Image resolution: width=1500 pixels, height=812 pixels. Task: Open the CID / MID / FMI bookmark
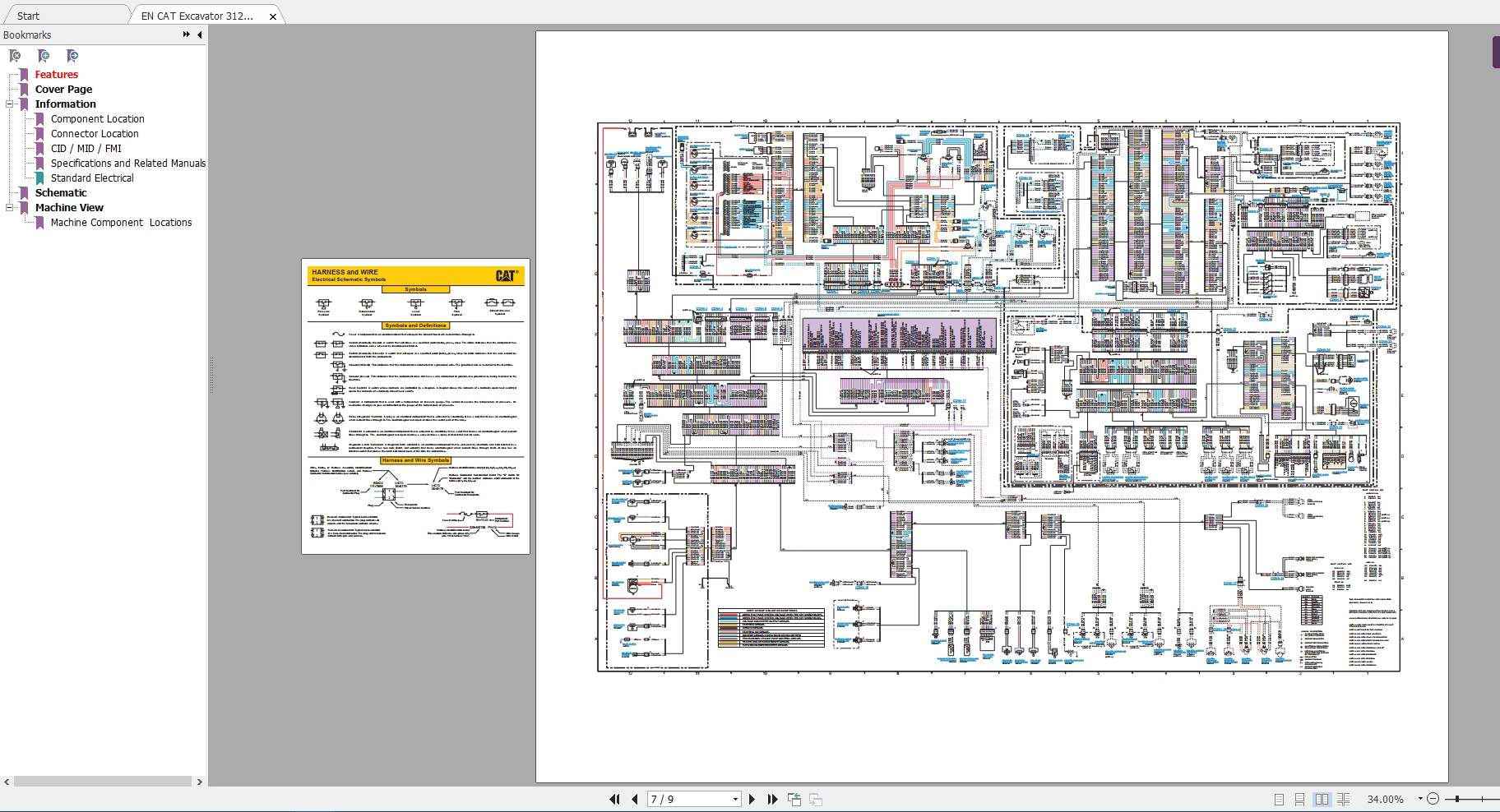pyautogui.click(x=86, y=149)
